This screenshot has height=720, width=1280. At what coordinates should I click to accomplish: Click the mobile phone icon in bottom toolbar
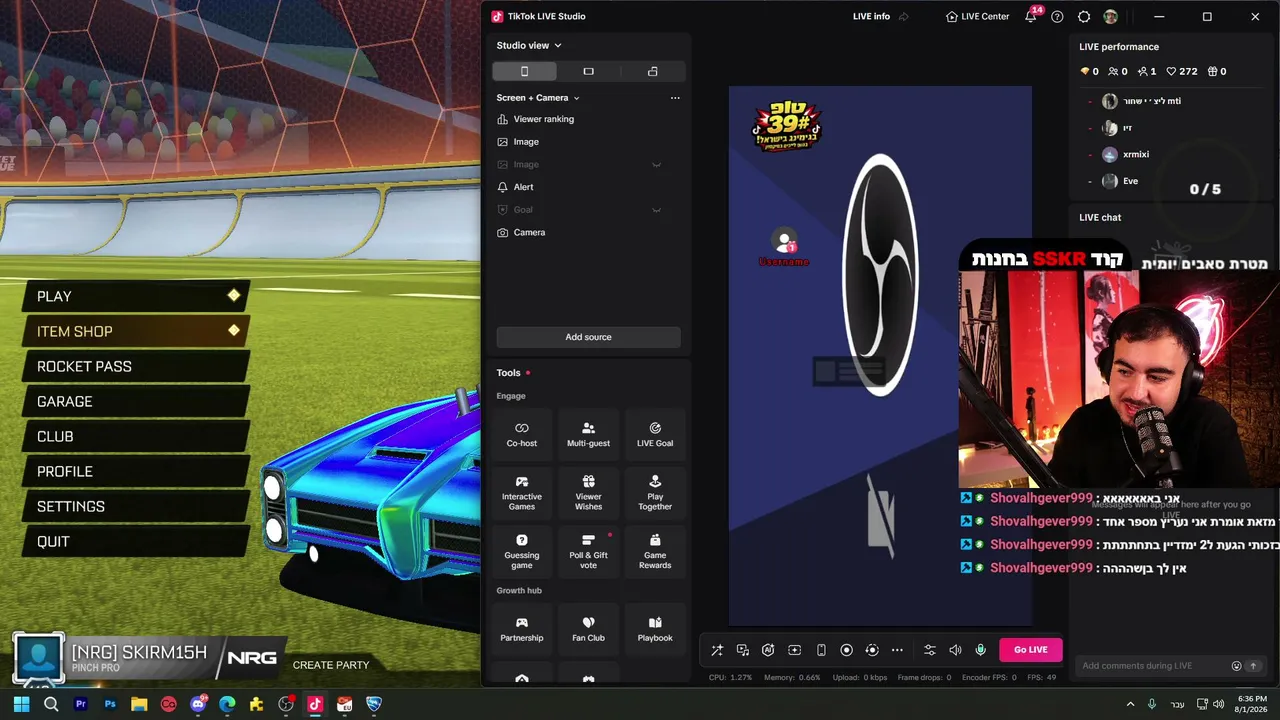click(821, 650)
